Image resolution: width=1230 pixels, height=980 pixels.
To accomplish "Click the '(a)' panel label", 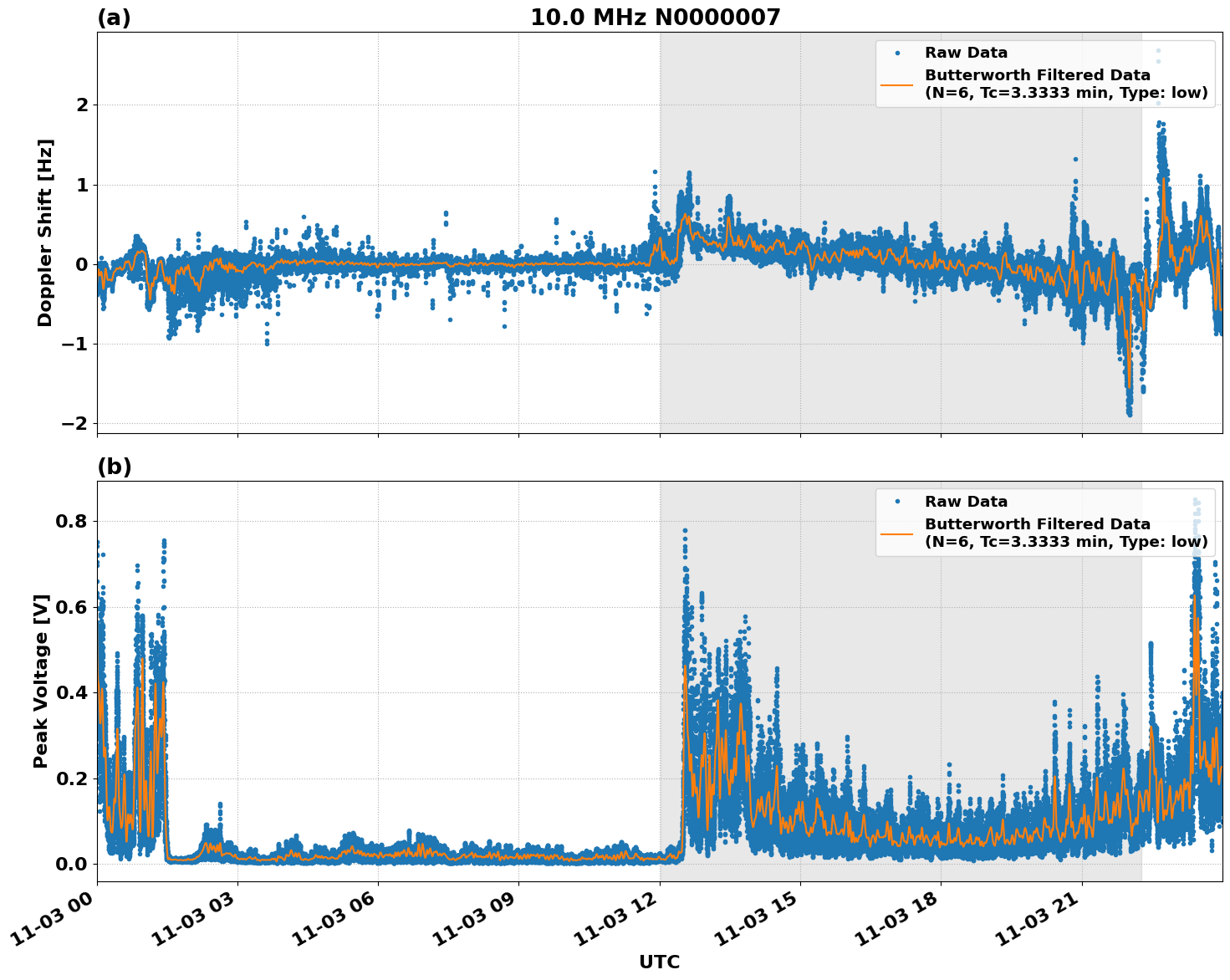I will click(x=114, y=18).
